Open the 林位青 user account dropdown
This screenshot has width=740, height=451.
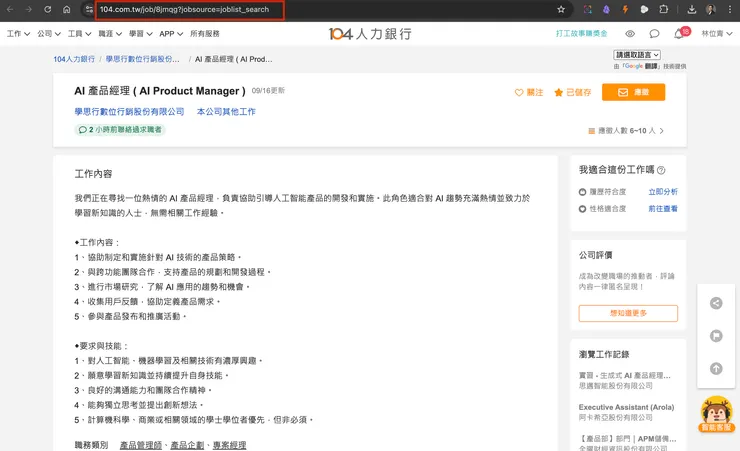[x=717, y=33]
